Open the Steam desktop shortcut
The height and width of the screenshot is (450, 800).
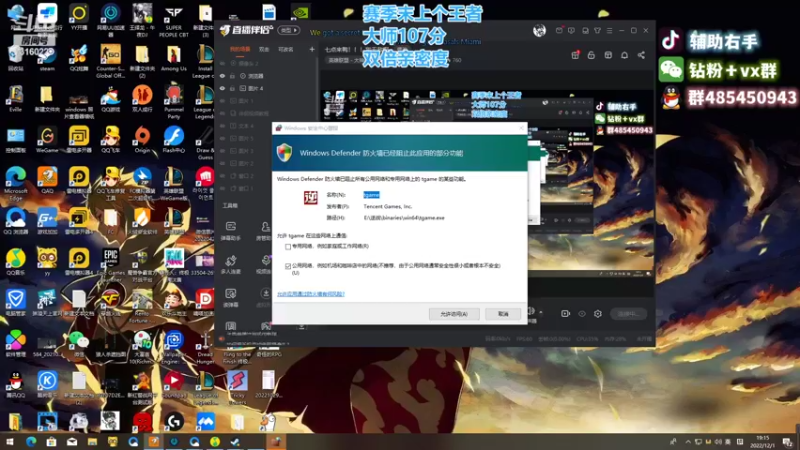tap(47, 60)
